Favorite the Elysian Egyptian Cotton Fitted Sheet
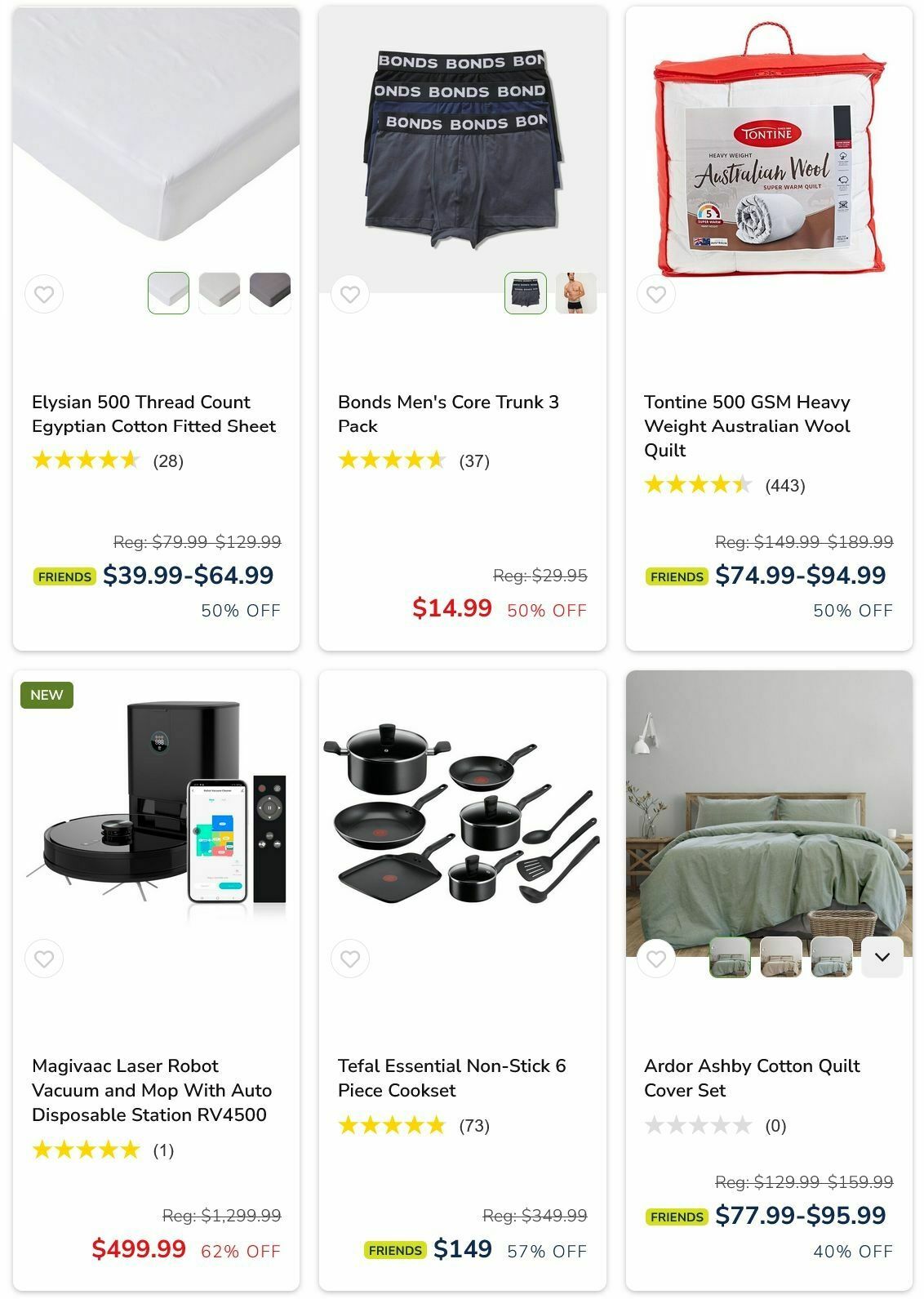This screenshot has width=924, height=1299. 44,294
